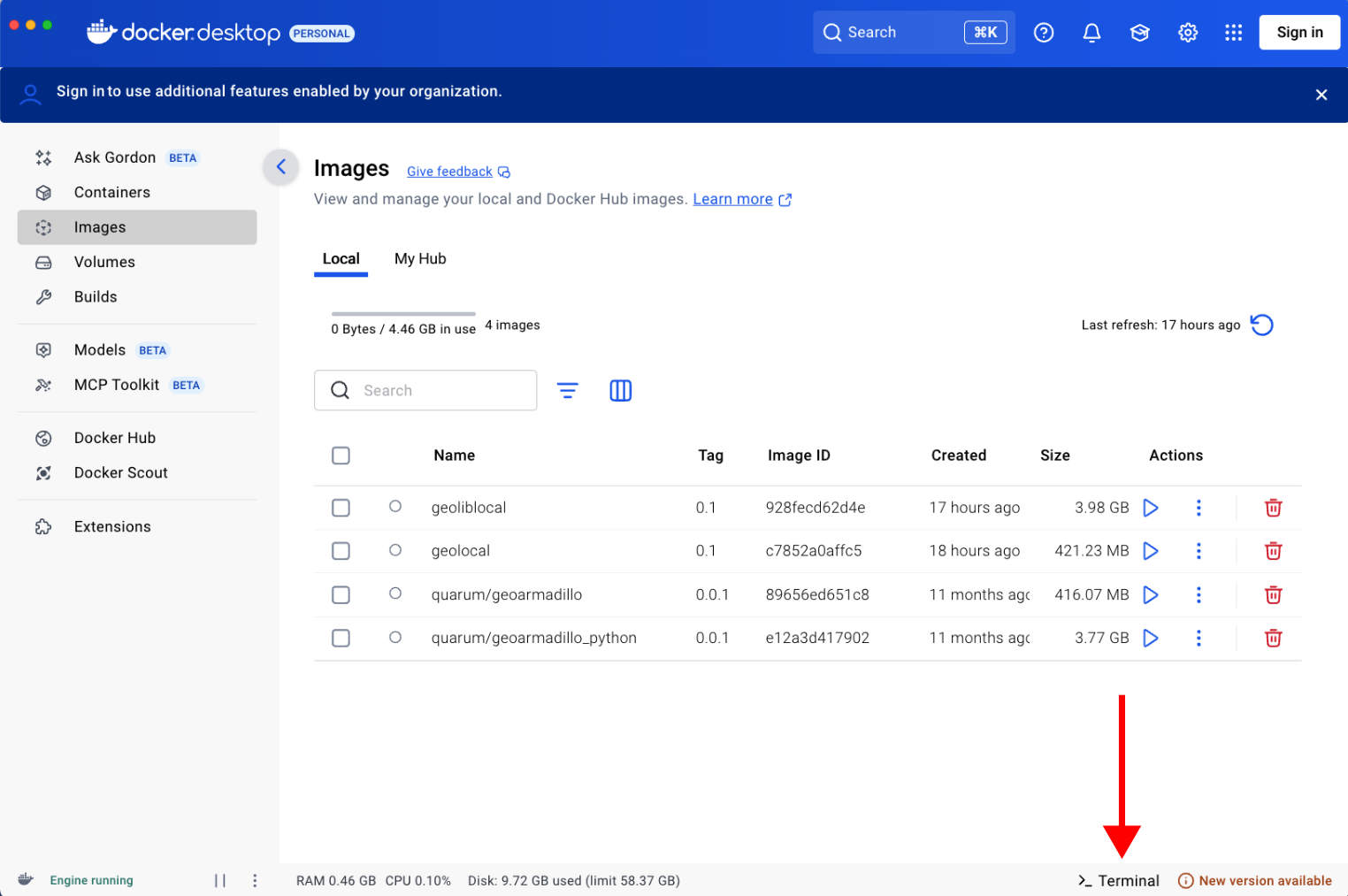
Task: Click the Sign in button
Action: [1299, 33]
